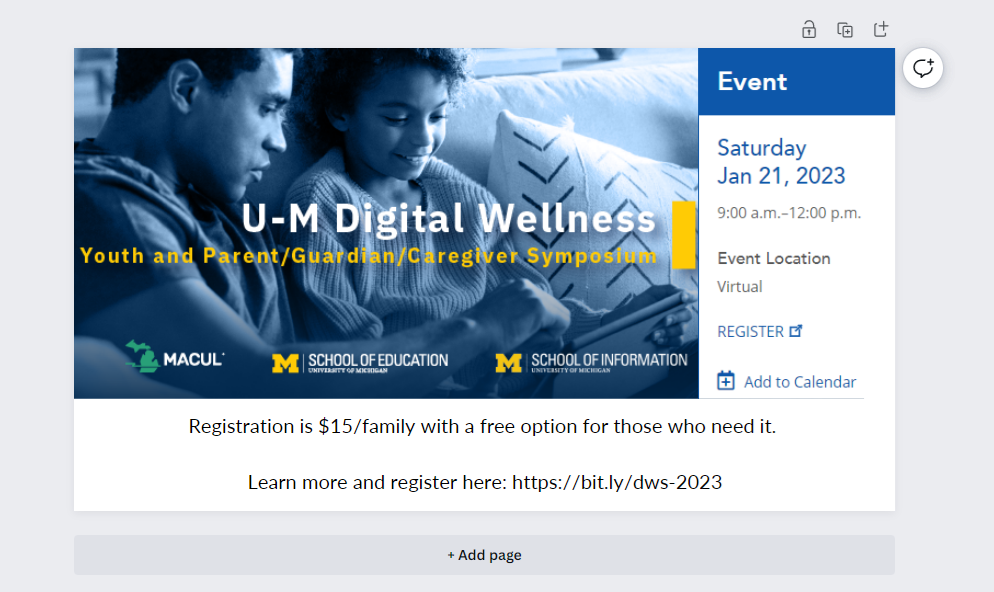Click the School of Education logo
This screenshot has height=592, width=994.
pyautogui.click(x=360, y=362)
